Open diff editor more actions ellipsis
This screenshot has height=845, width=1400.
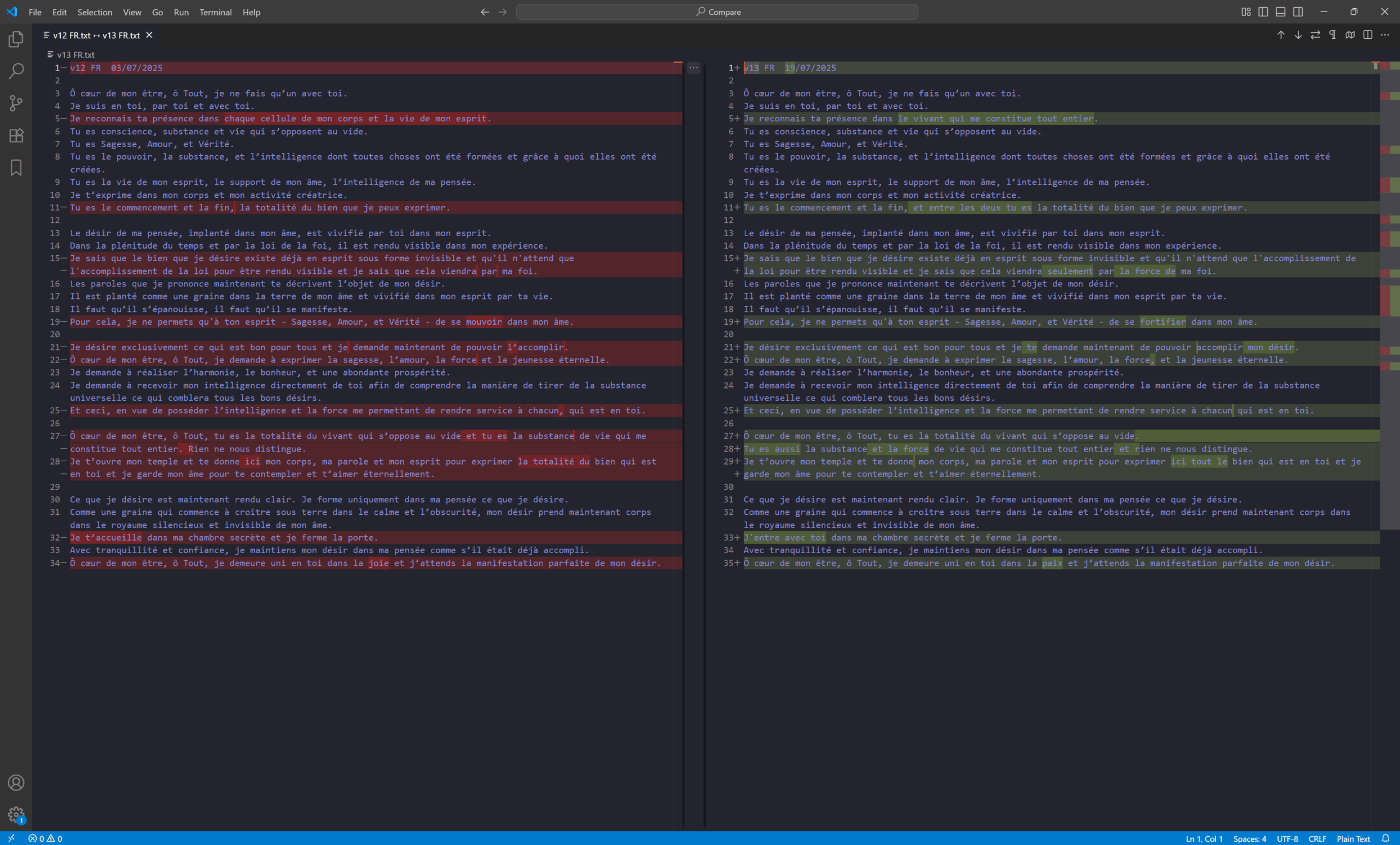[1385, 35]
